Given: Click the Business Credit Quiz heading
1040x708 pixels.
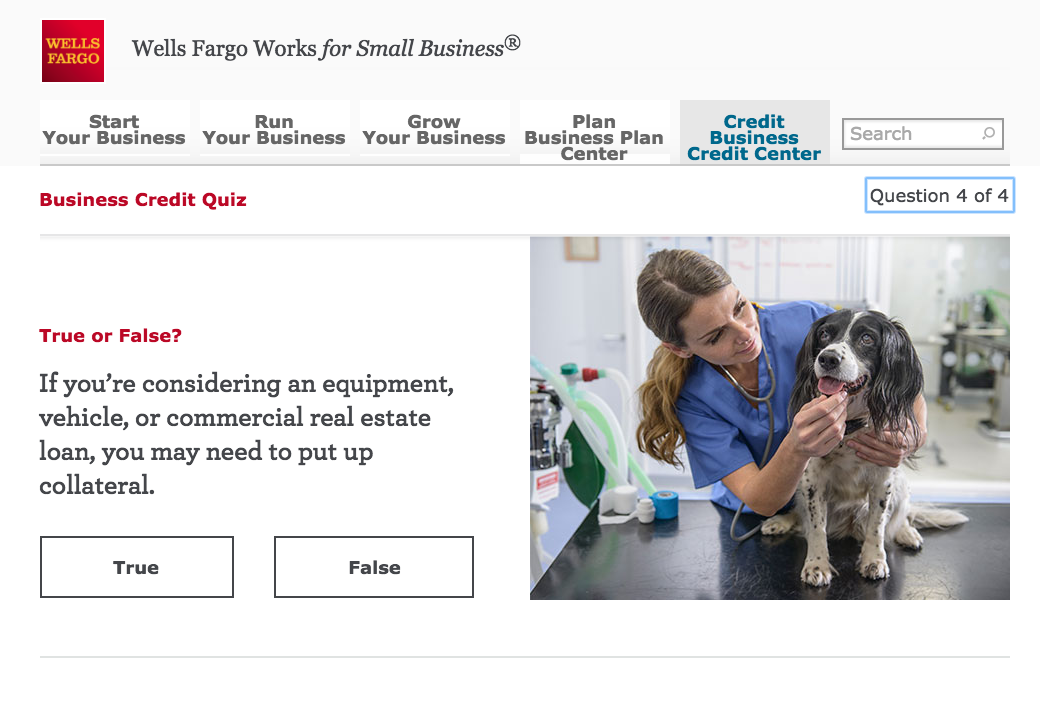Looking at the screenshot, I should tap(143, 200).
